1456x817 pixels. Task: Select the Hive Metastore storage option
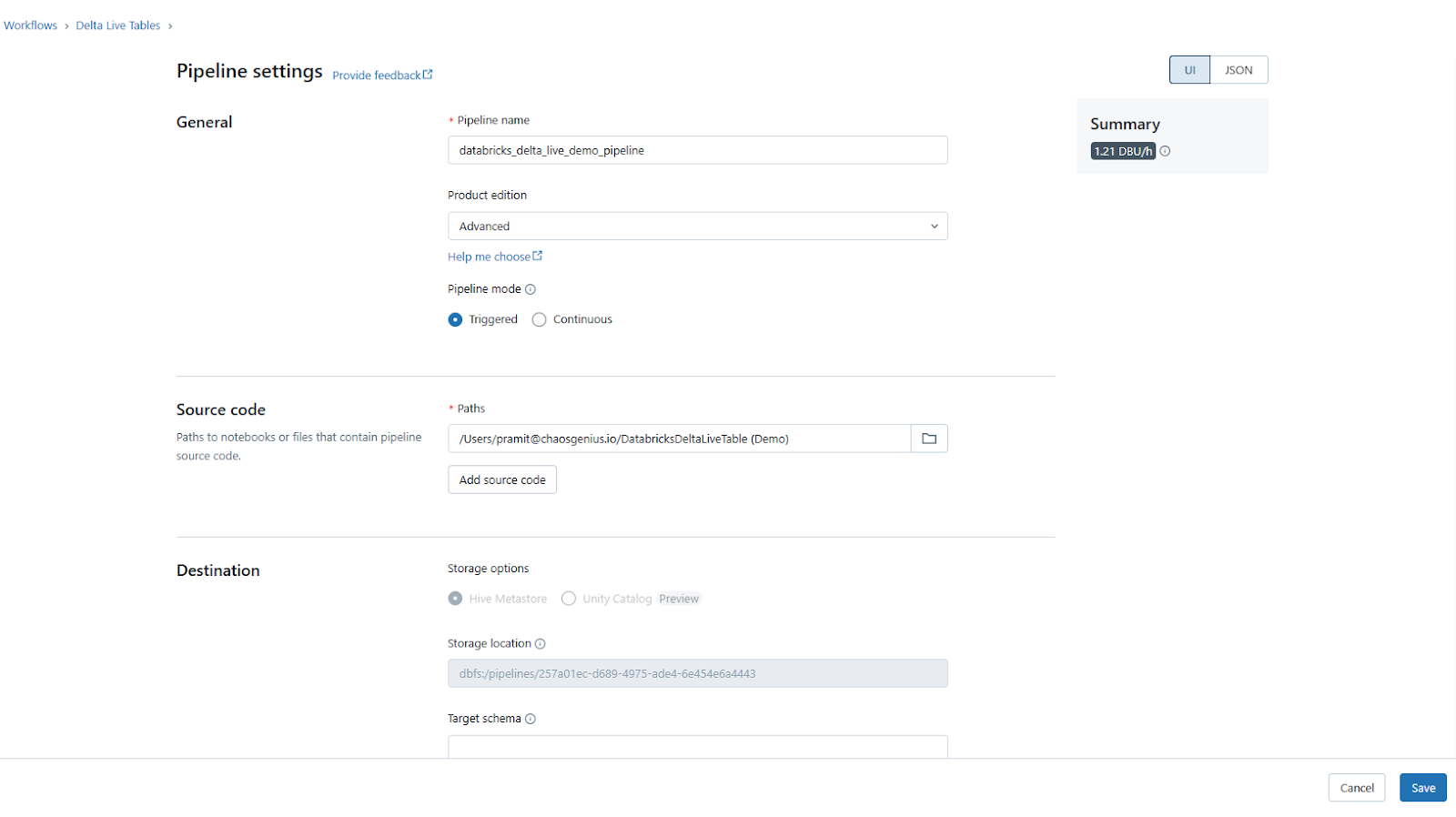455,598
